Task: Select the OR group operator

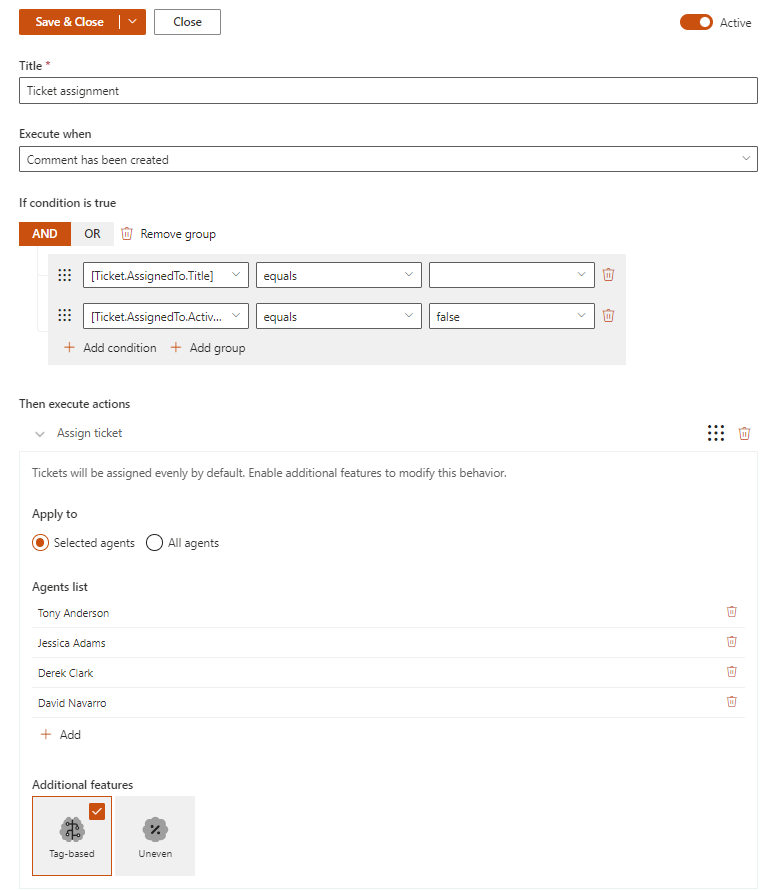Action: 92,234
